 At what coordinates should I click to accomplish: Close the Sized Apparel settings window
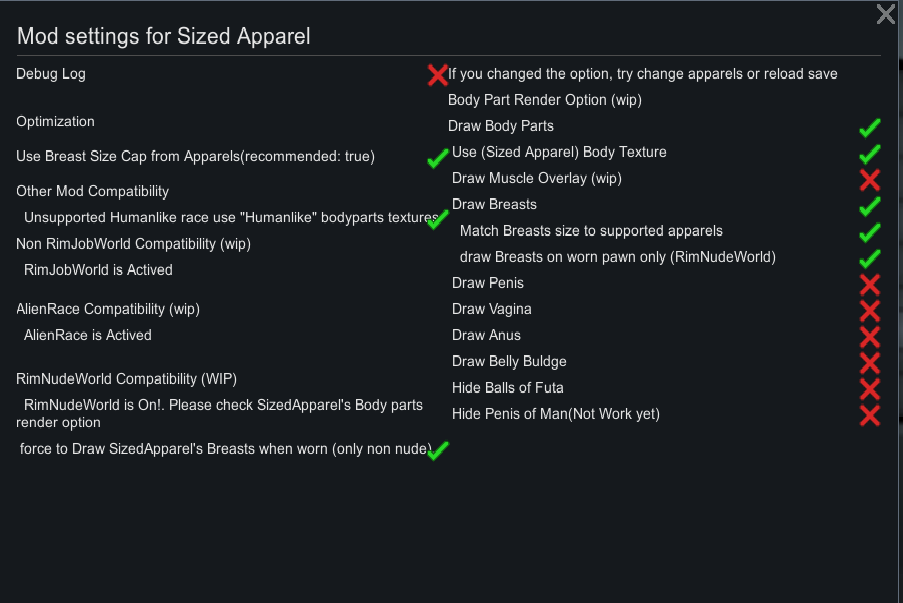click(x=884, y=15)
